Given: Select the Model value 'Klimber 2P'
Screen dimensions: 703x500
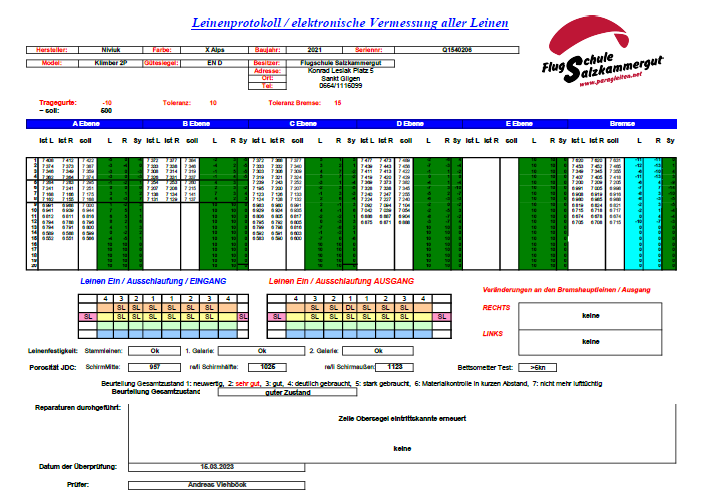Looking at the screenshot, I should [111, 63].
